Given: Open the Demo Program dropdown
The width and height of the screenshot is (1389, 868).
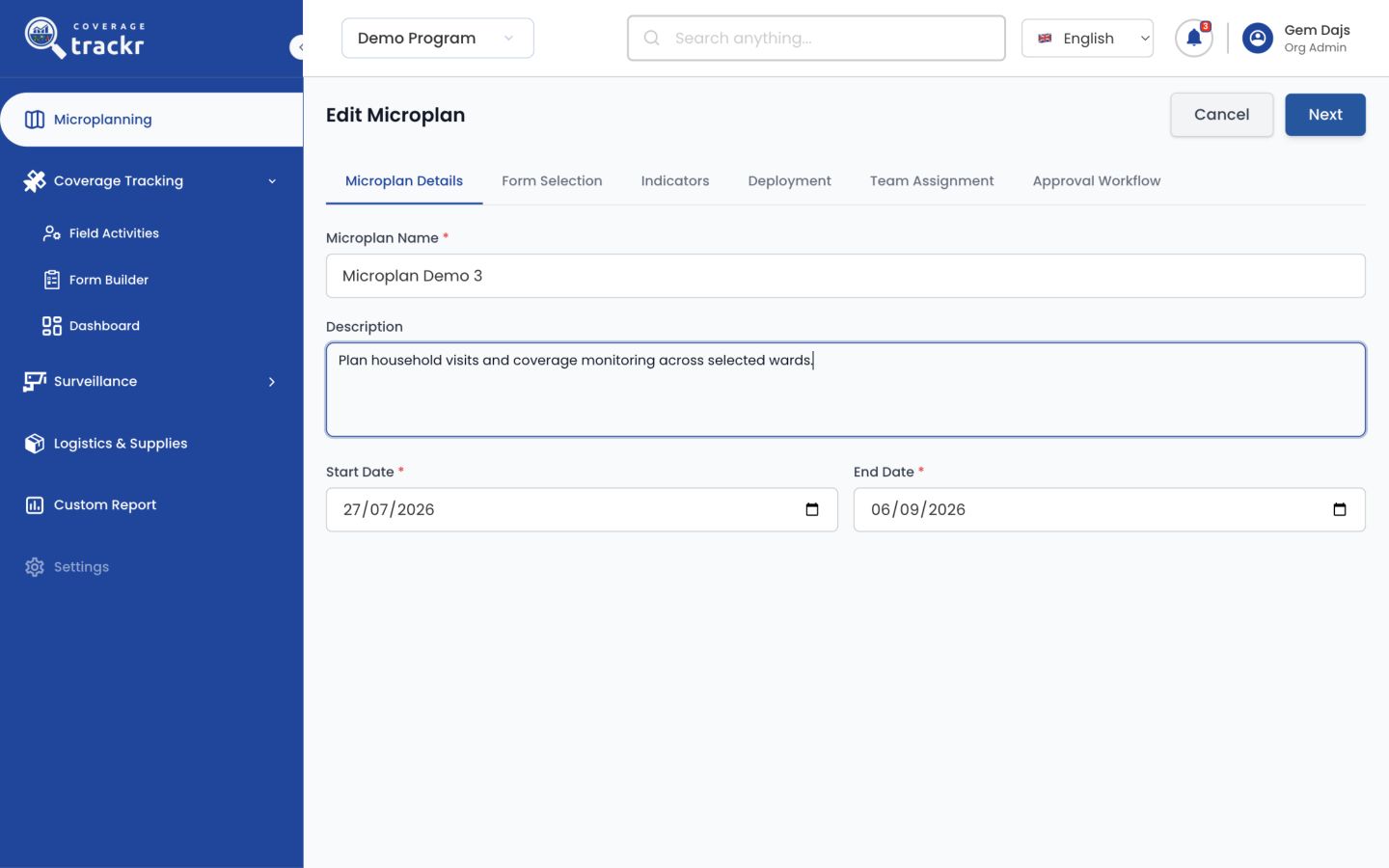Looking at the screenshot, I should coord(437,39).
